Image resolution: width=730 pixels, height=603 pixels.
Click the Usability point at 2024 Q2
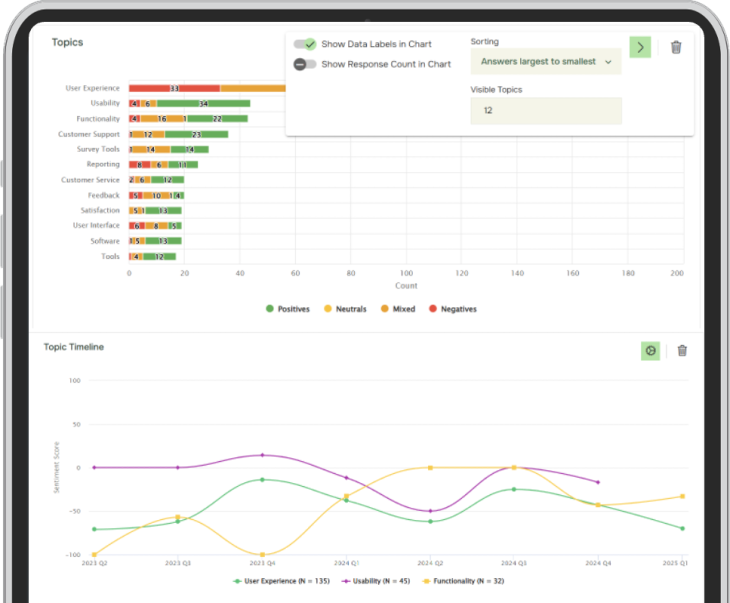430,511
